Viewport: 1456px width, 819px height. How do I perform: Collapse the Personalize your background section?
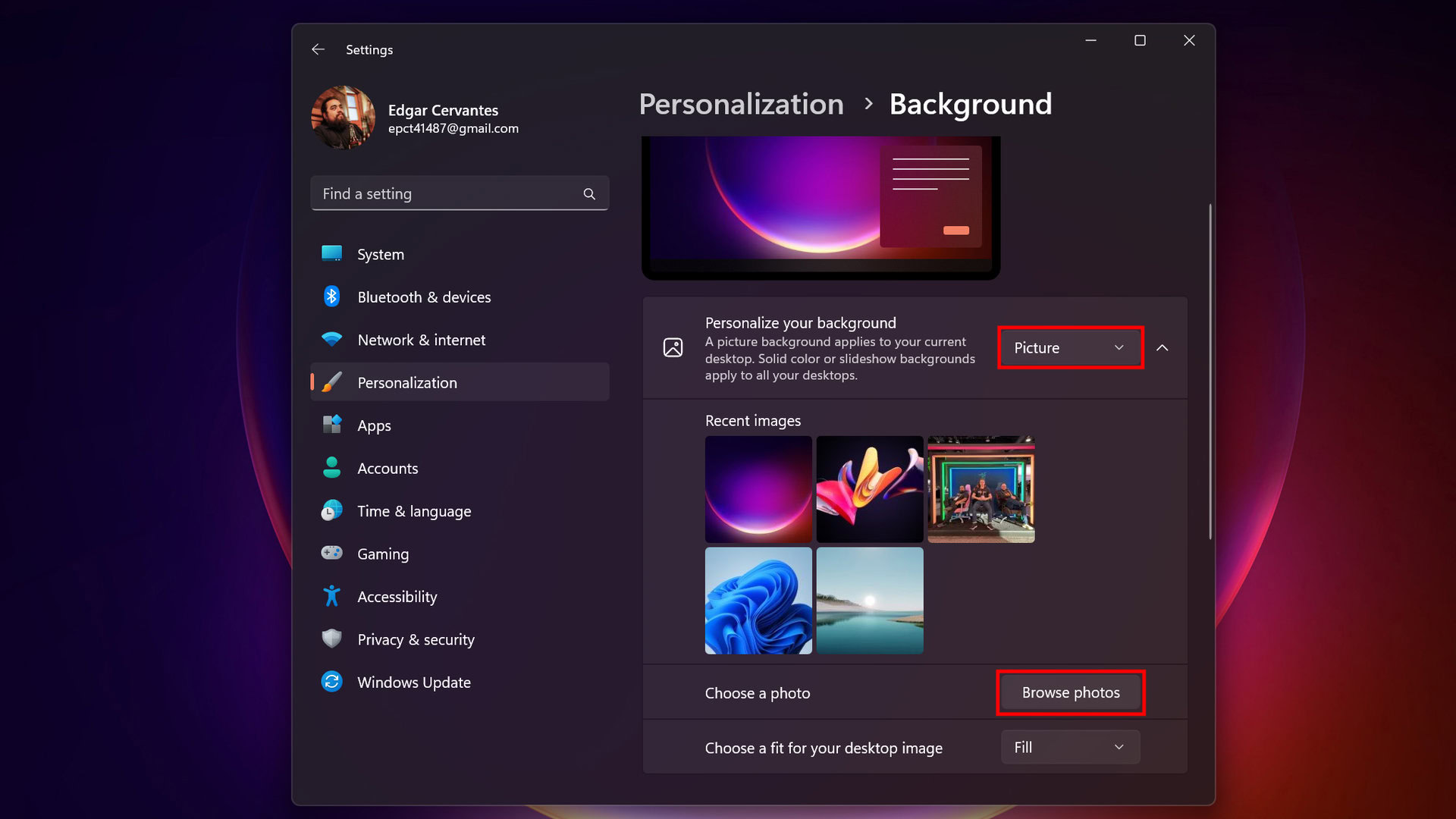[1162, 348]
